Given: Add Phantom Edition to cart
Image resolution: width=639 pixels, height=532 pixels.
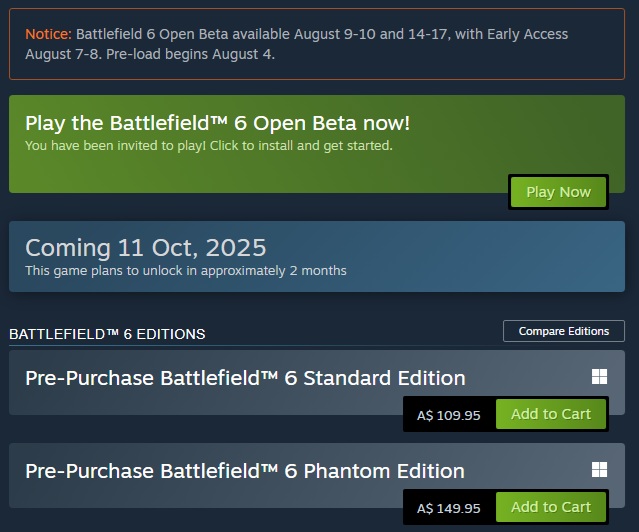Looking at the screenshot, I should point(551,507).
